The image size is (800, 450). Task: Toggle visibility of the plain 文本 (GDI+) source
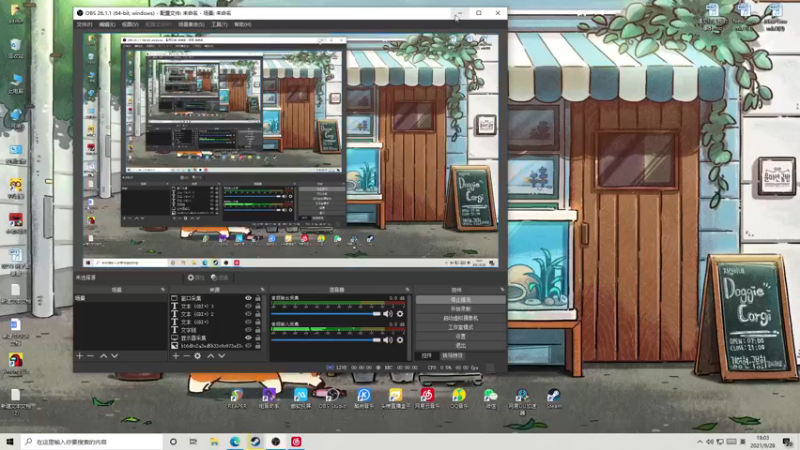(x=248, y=322)
